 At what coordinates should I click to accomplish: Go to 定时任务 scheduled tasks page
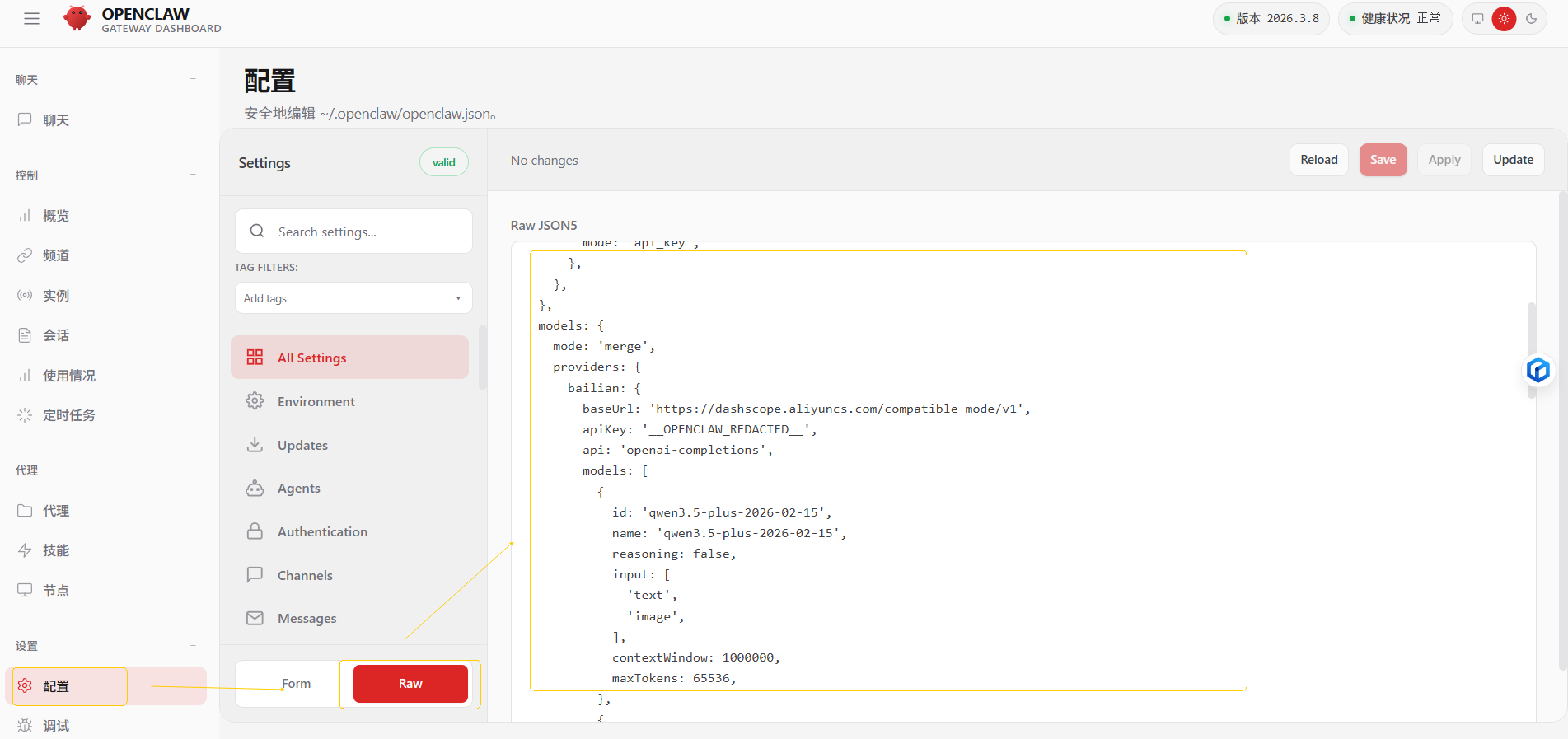pos(105,415)
